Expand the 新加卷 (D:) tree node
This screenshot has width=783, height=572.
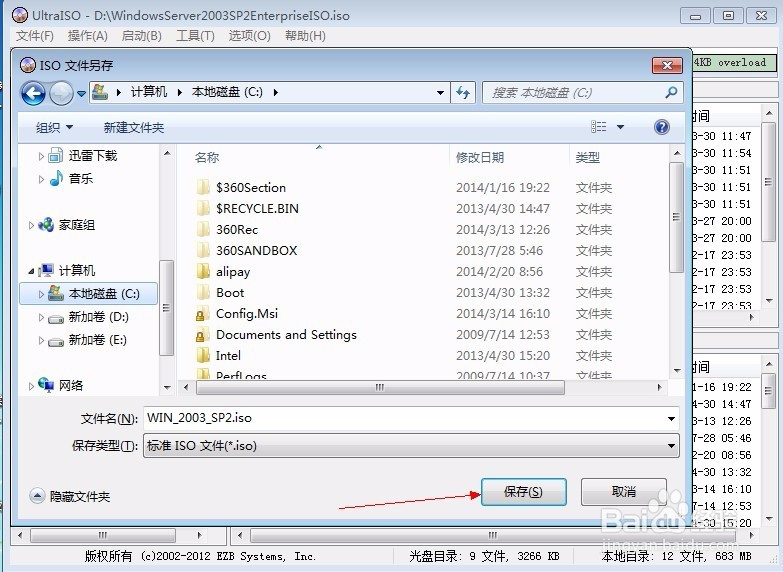pos(41,317)
